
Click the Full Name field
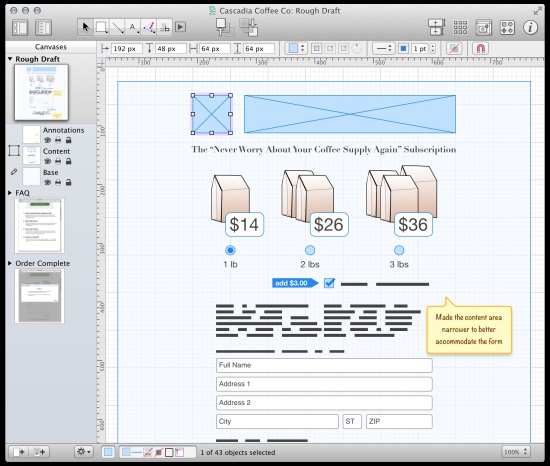coord(324,365)
